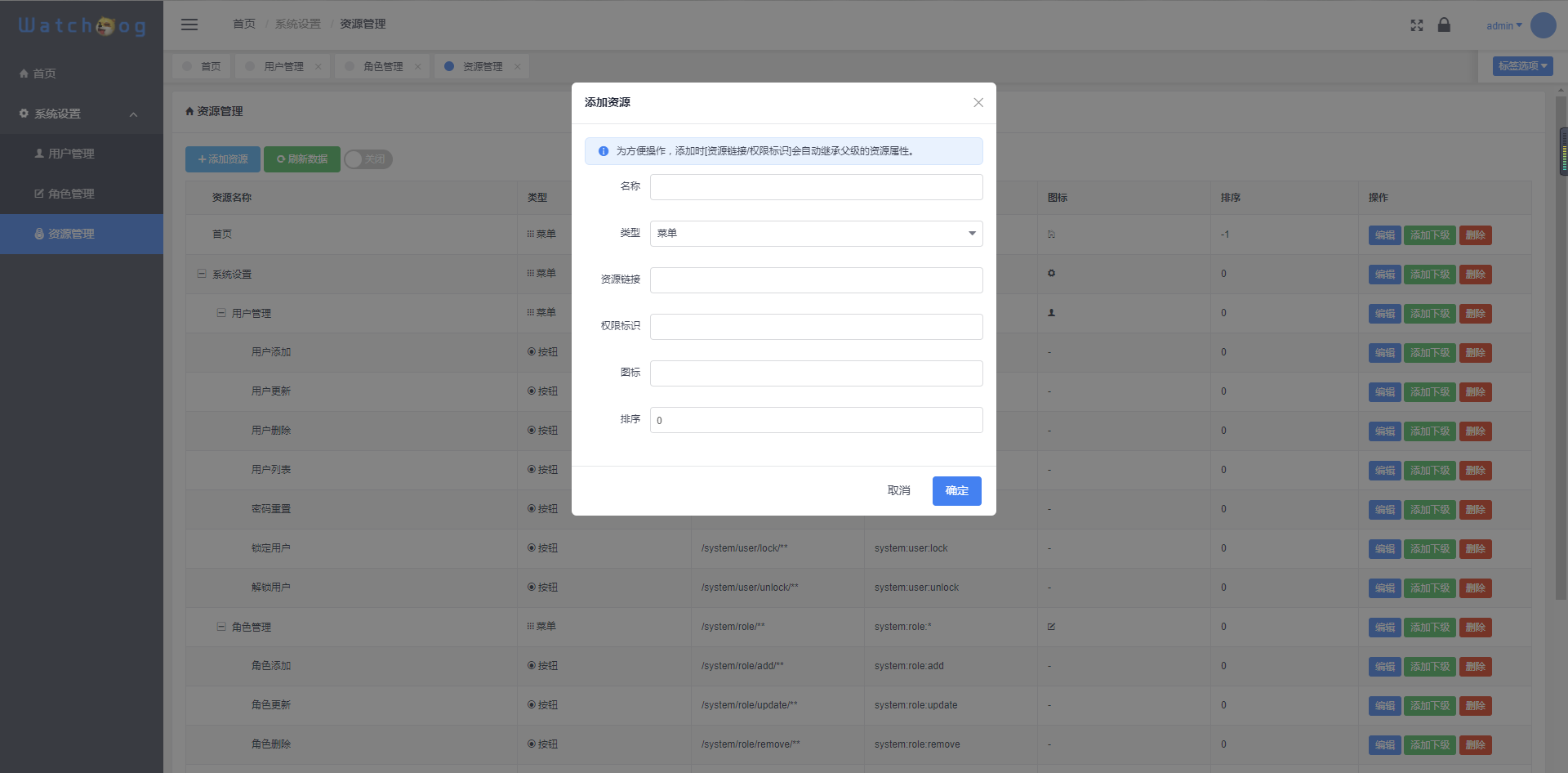Viewport: 1568px width, 773px height.
Task: Switch to the 首页 tab
Action: coord(202,66)
